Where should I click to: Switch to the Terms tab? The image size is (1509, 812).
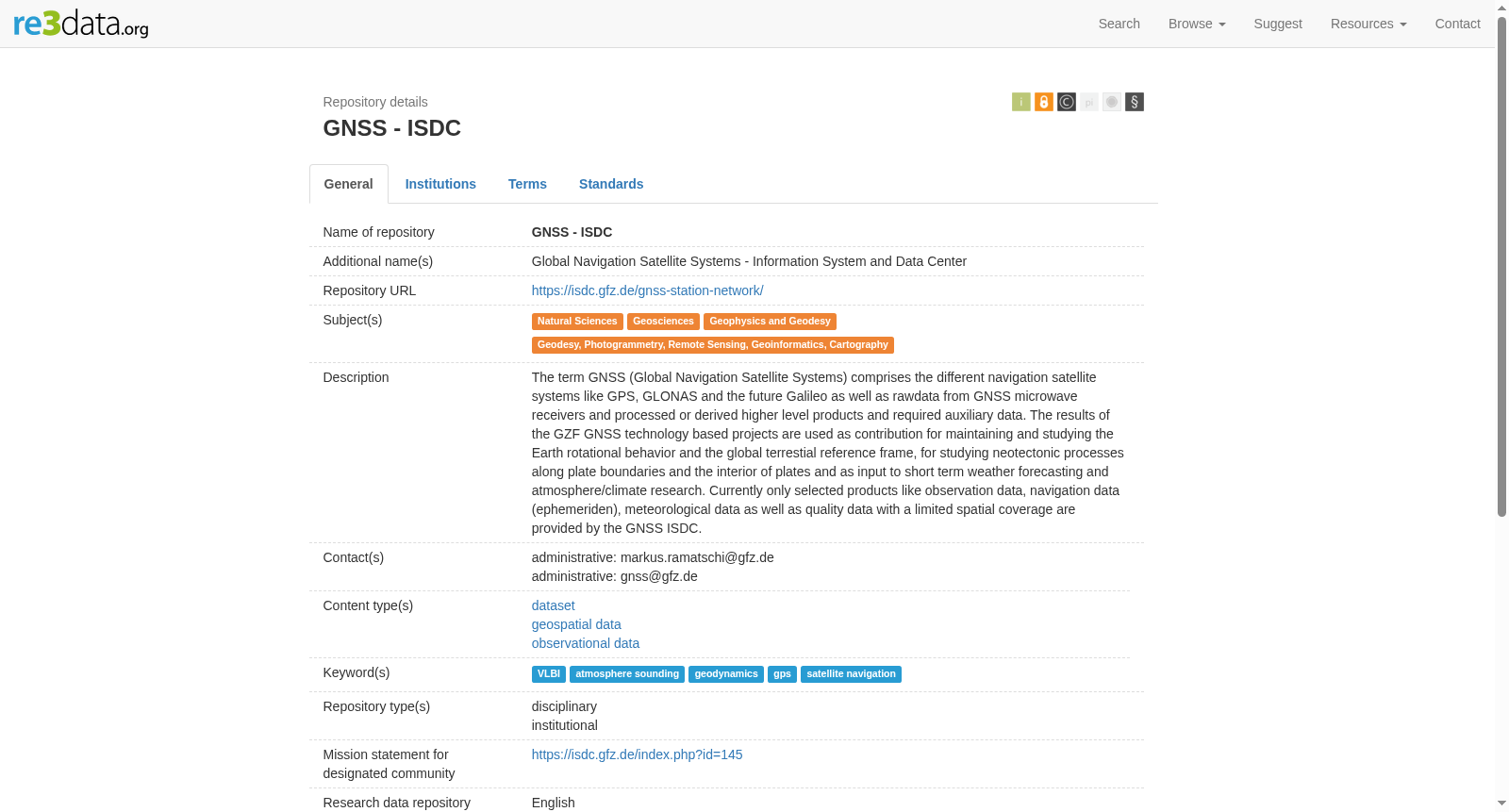527,184
